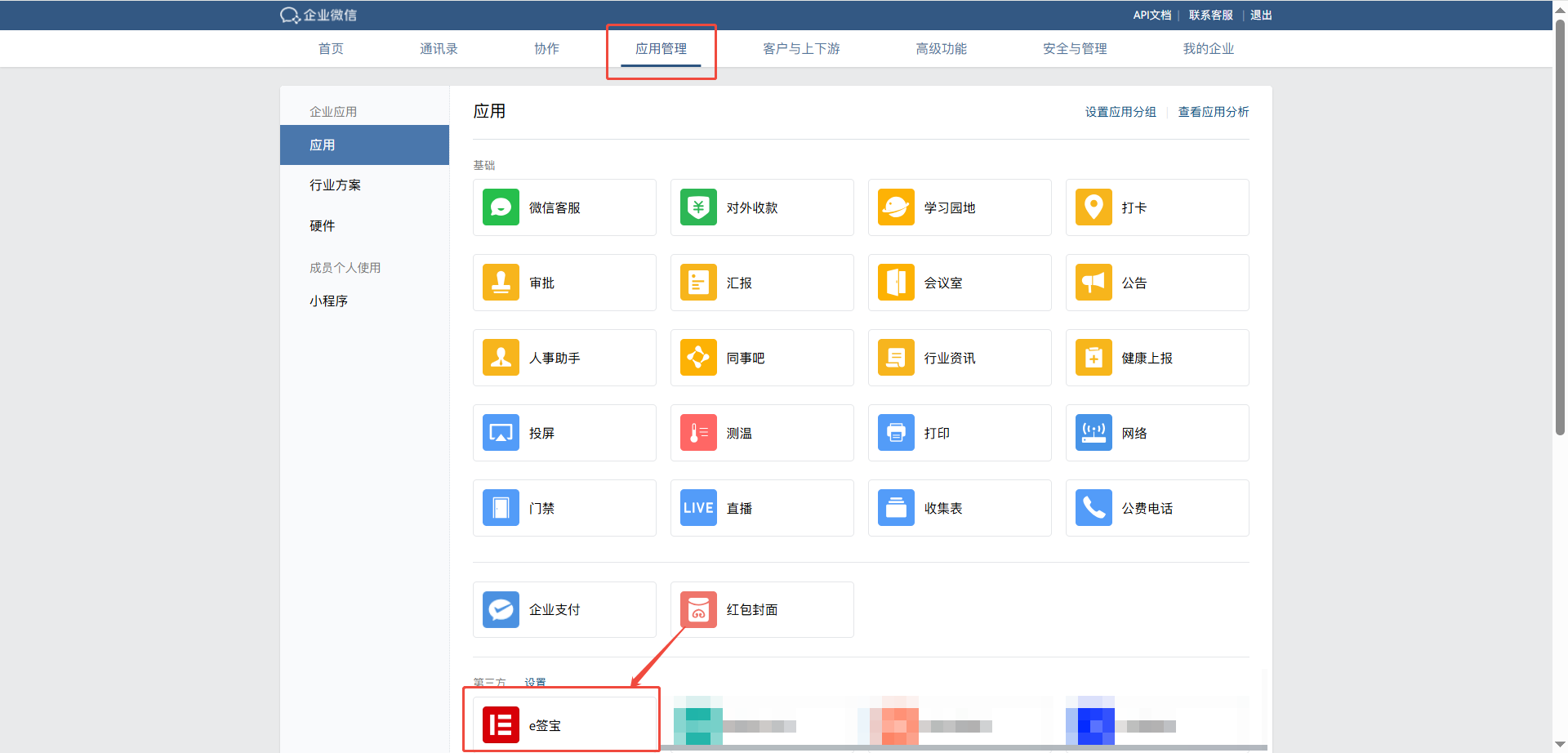Click the 学习园地 app name text
Viewport: 1568px width, 753px height.
point(950,207)
